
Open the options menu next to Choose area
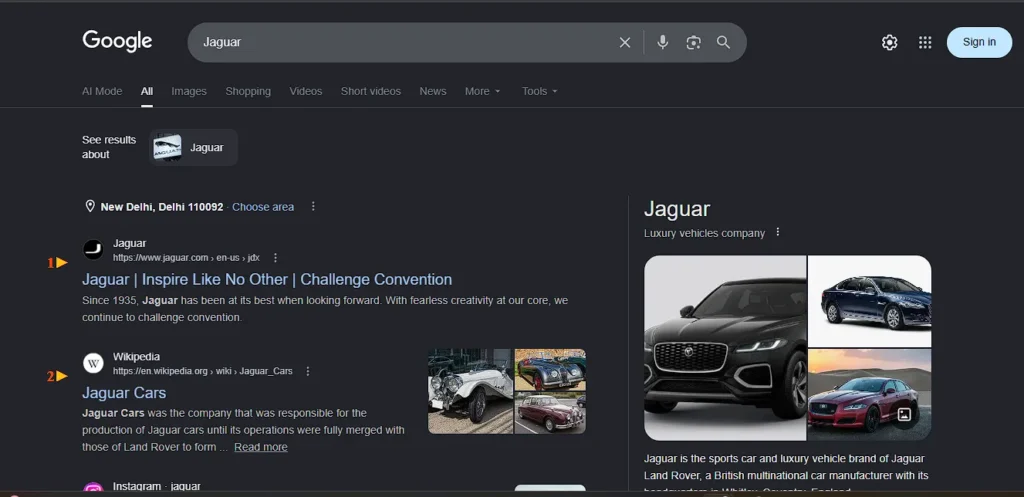point(313,206)
